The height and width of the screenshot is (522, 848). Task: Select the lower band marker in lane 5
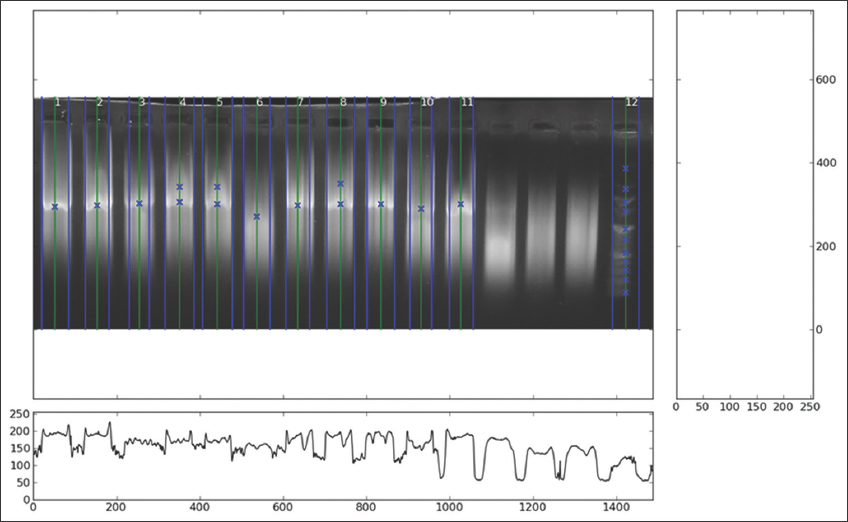coord(217,204)
